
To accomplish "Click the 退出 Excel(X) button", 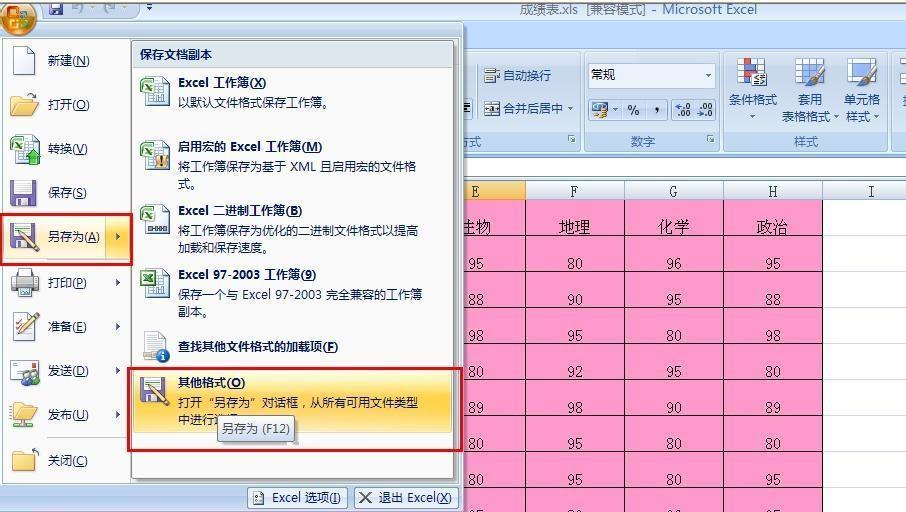I will 406,498.
